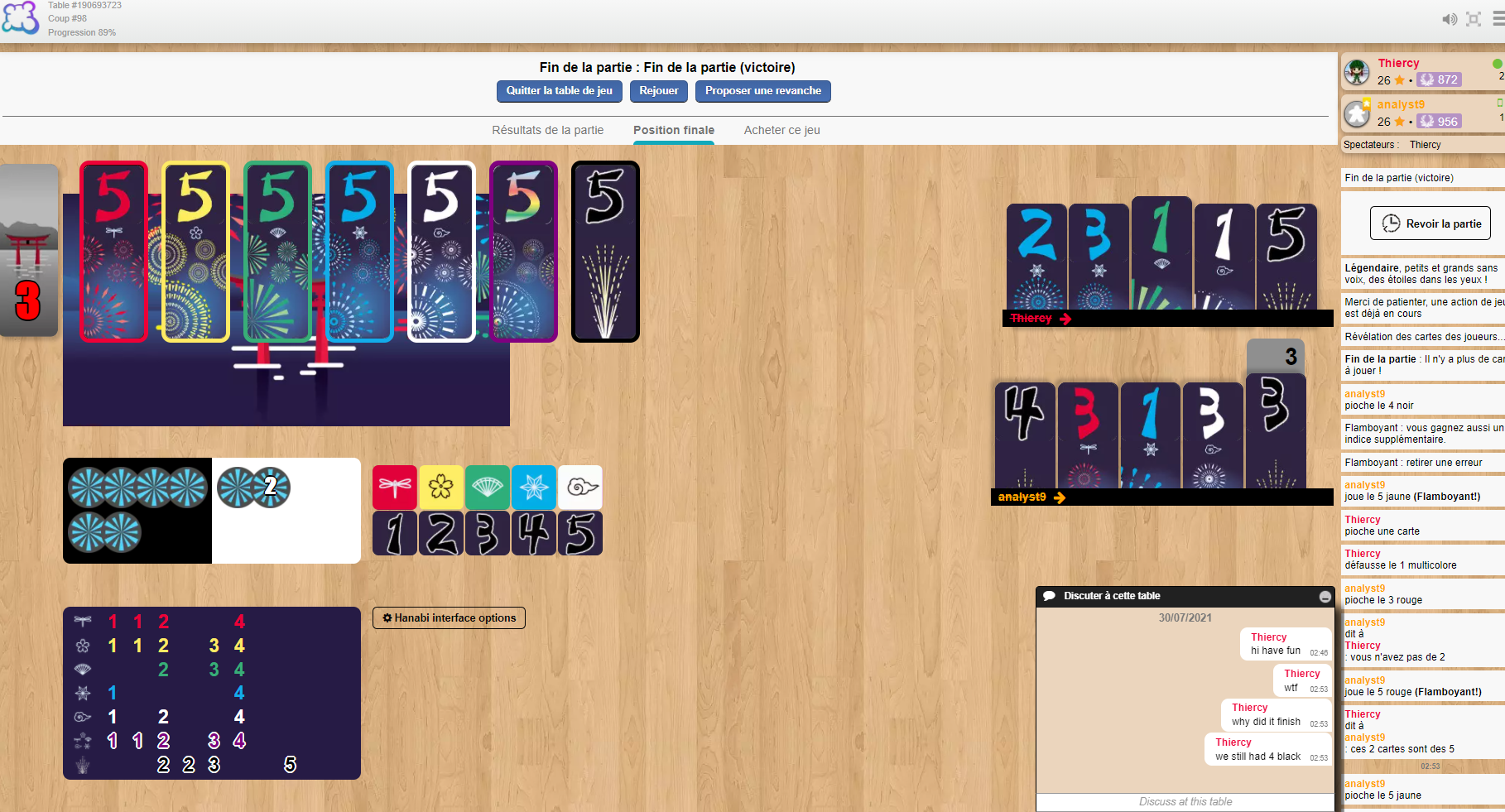Select the blue star color hint icon
This screenshot has height=812, width=1505.
(x=534, y=487)
